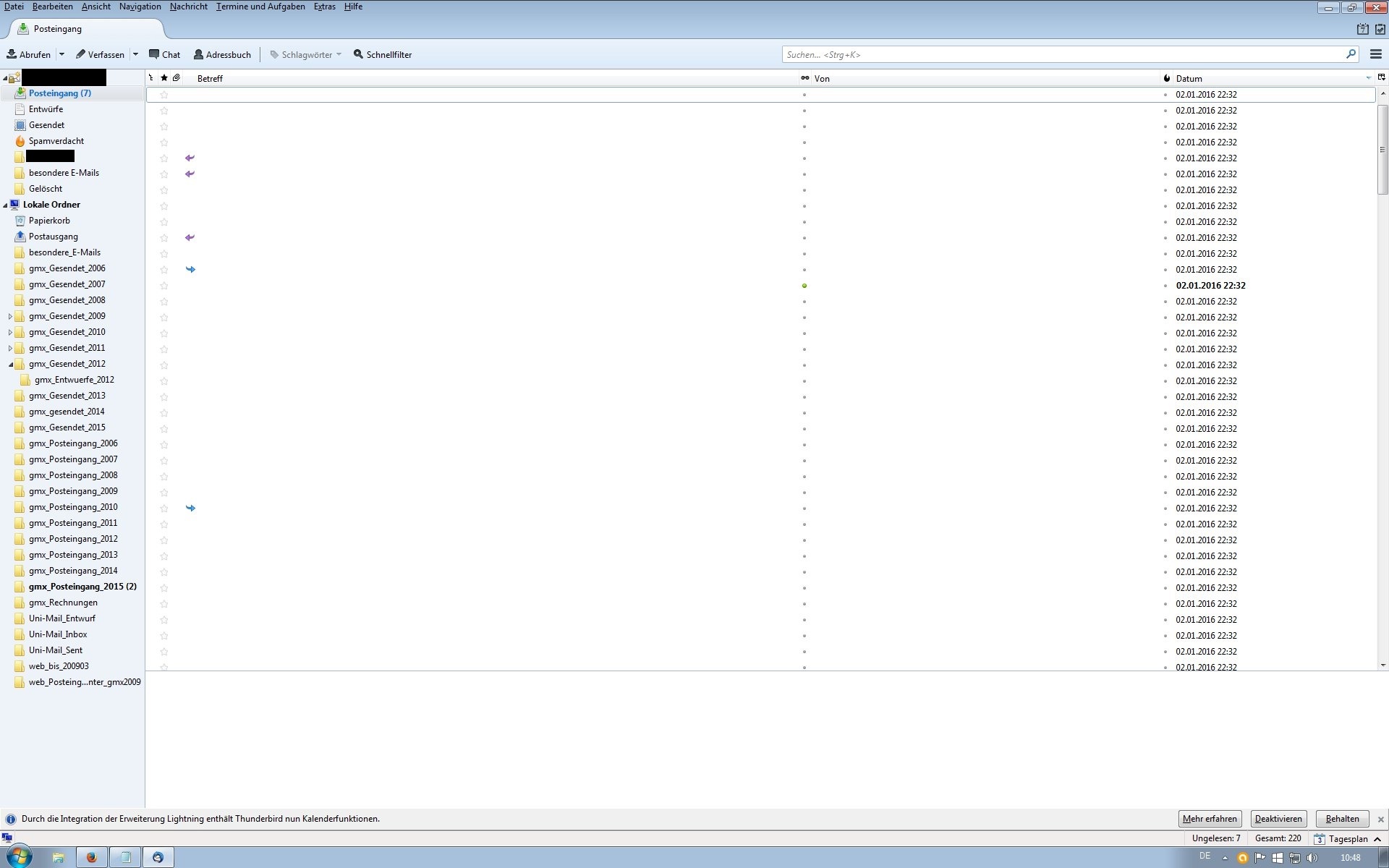The width and height of the screenshot is (1389, 868).
Task: Expand the gmx_Gesendet_2009 folder
Action: (x=10, y=316)
